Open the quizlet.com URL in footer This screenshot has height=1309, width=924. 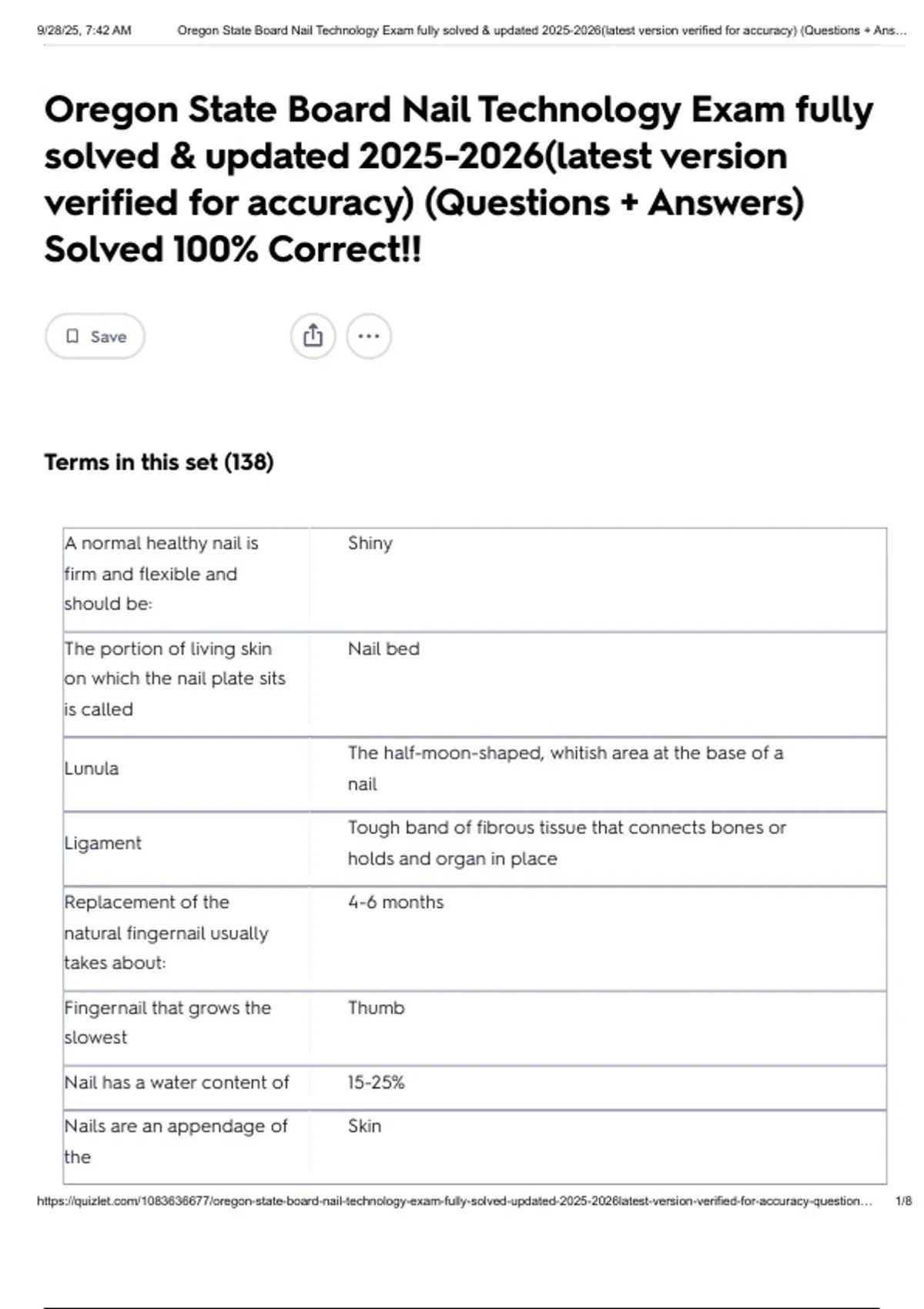pos(454,1200)
